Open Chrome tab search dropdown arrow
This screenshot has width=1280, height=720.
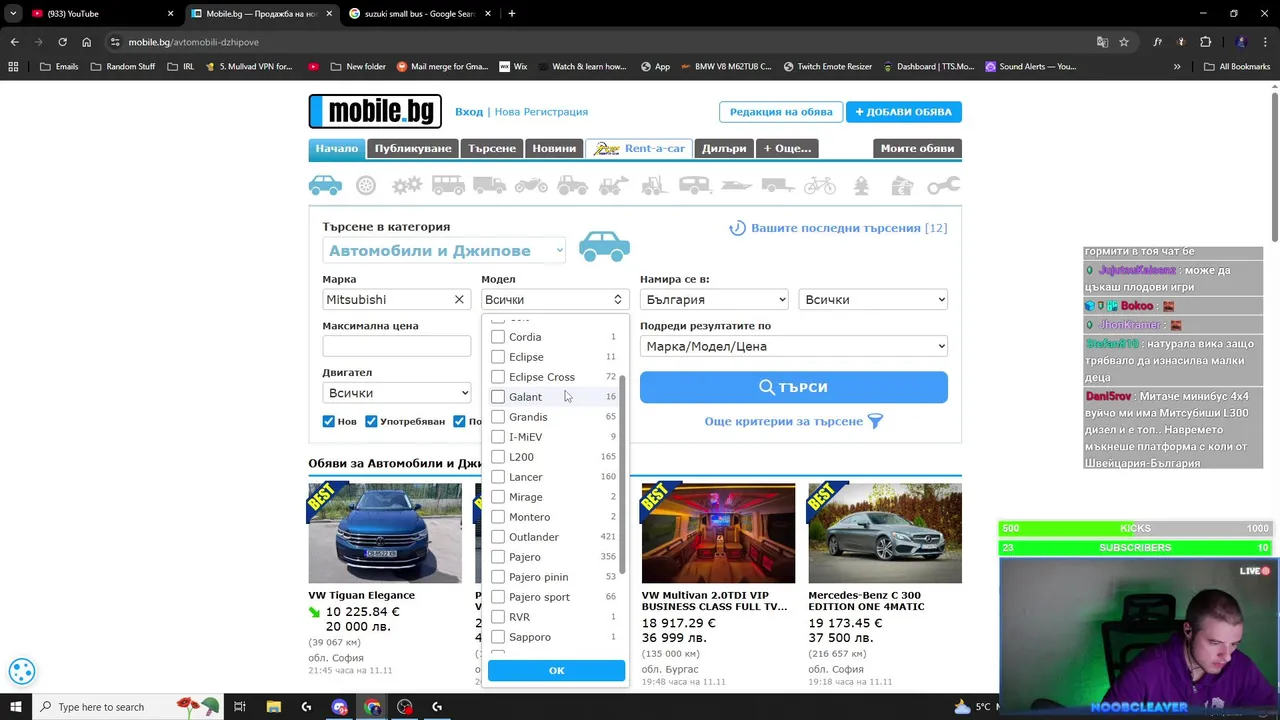click(13, 14)
